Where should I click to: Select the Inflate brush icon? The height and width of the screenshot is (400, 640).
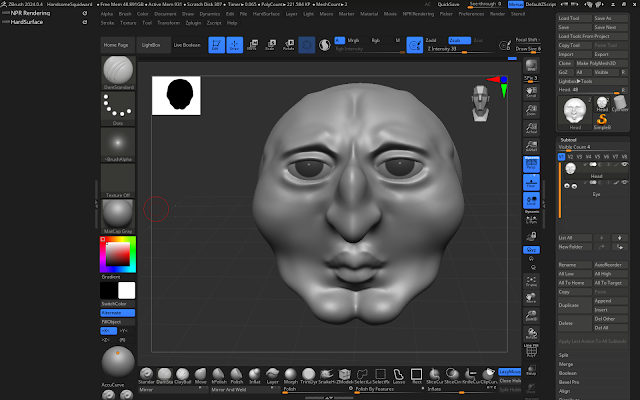[255, 372]
